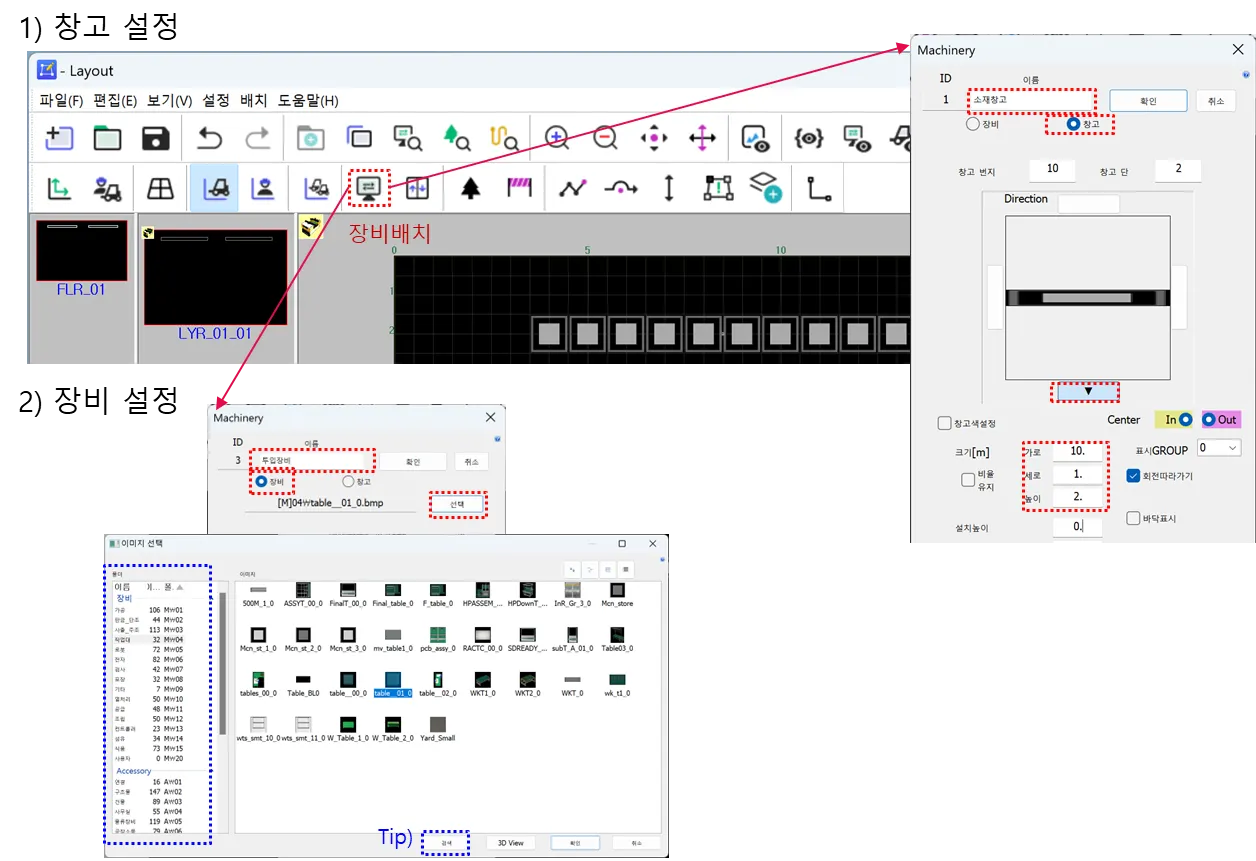Image resolution: width=1256 pixels, height=861 pixels.
Task: Click the striped barrier toolbar icon
Action: [x=520, y=188]
